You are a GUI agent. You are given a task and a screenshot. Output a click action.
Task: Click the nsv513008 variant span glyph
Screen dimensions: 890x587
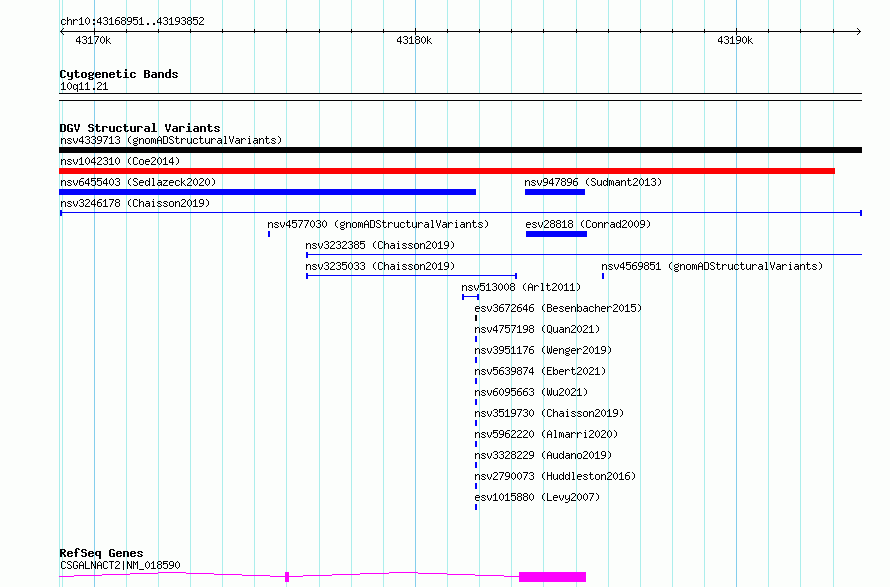(x=471, y=297)
